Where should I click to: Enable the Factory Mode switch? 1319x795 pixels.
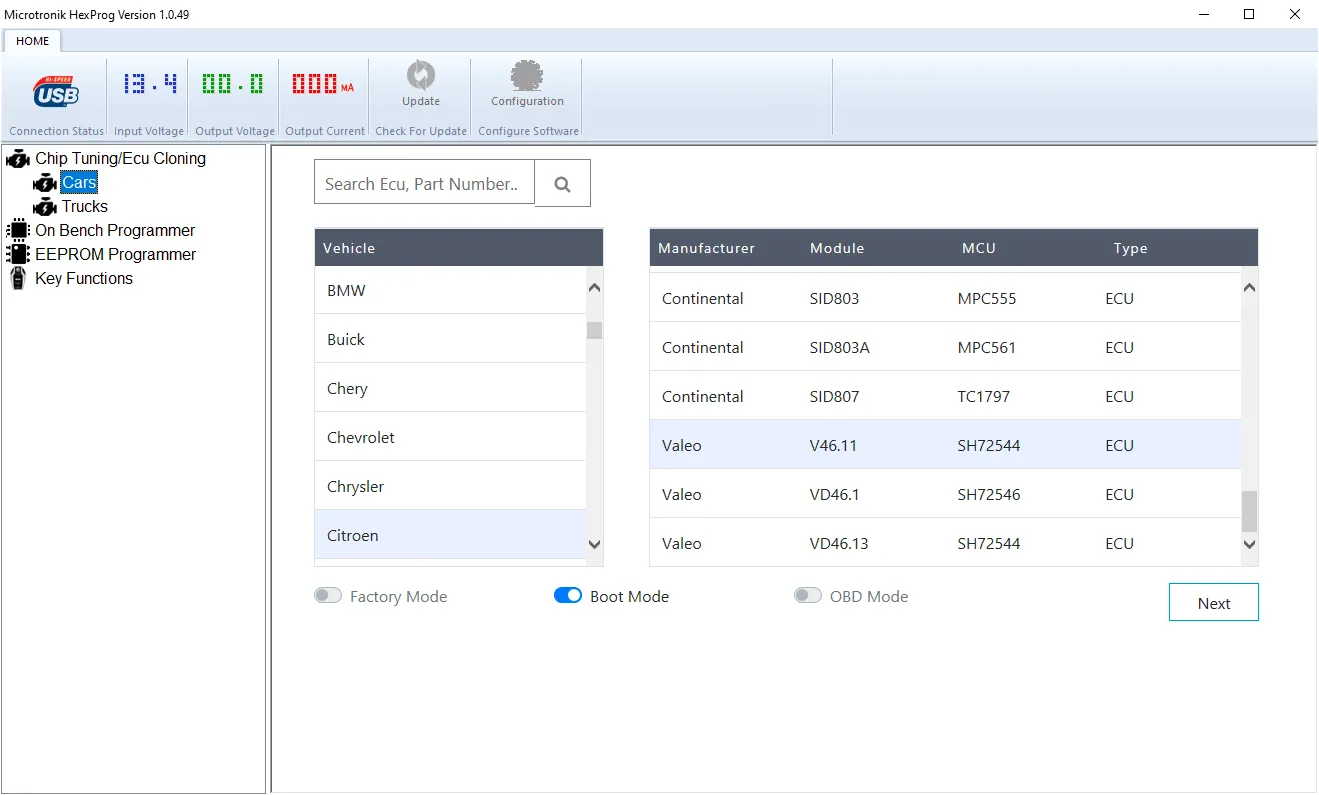pos(328,596)
